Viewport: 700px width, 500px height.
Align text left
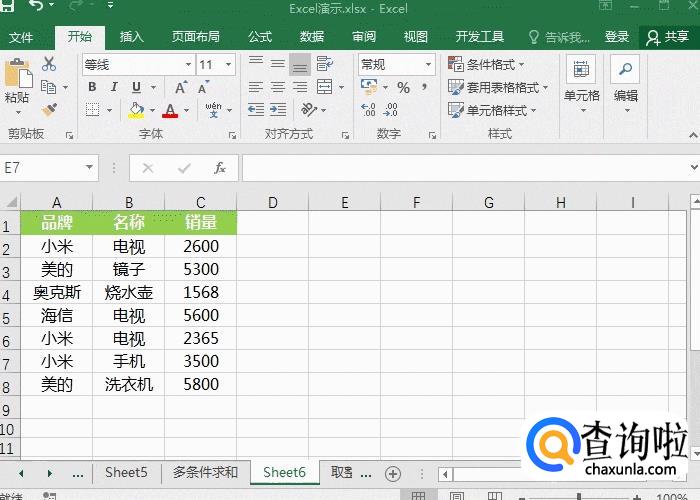pos(256,87)
